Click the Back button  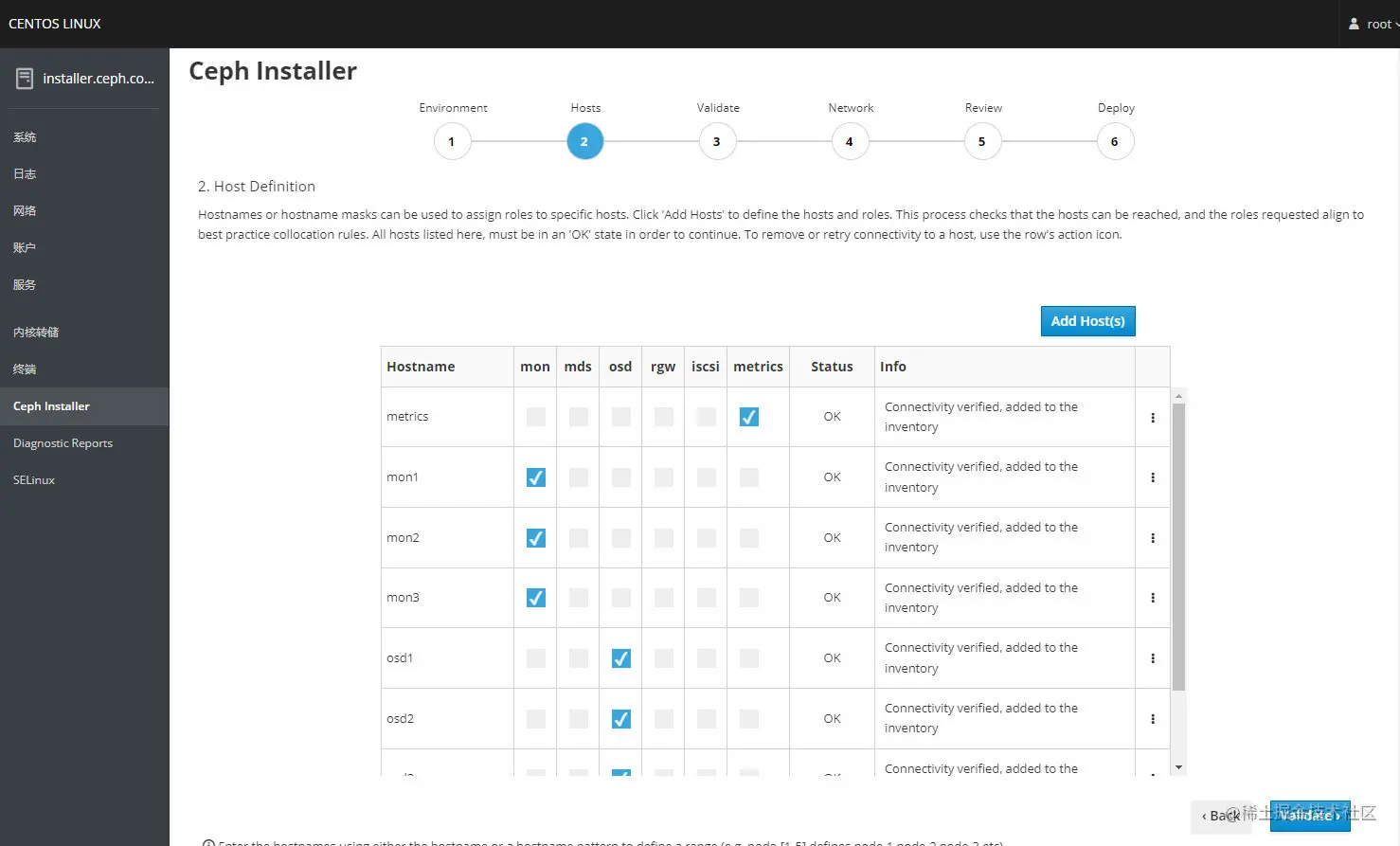[1221, 816]
